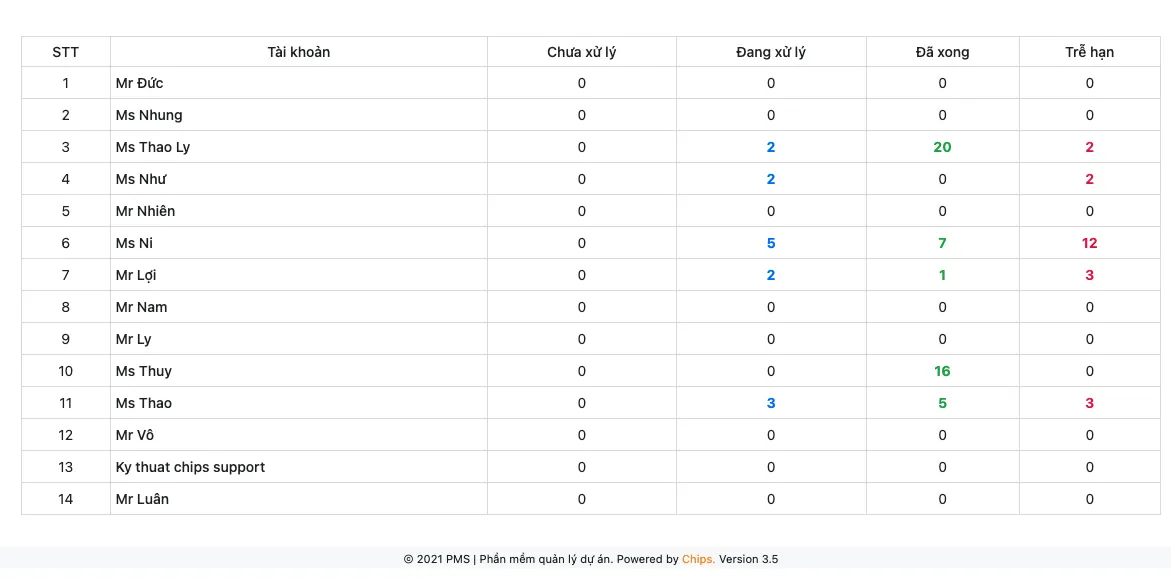Select the Đang xử lý column header
The height and width of the screenshot is (579, 1171).
coord(771,52)
